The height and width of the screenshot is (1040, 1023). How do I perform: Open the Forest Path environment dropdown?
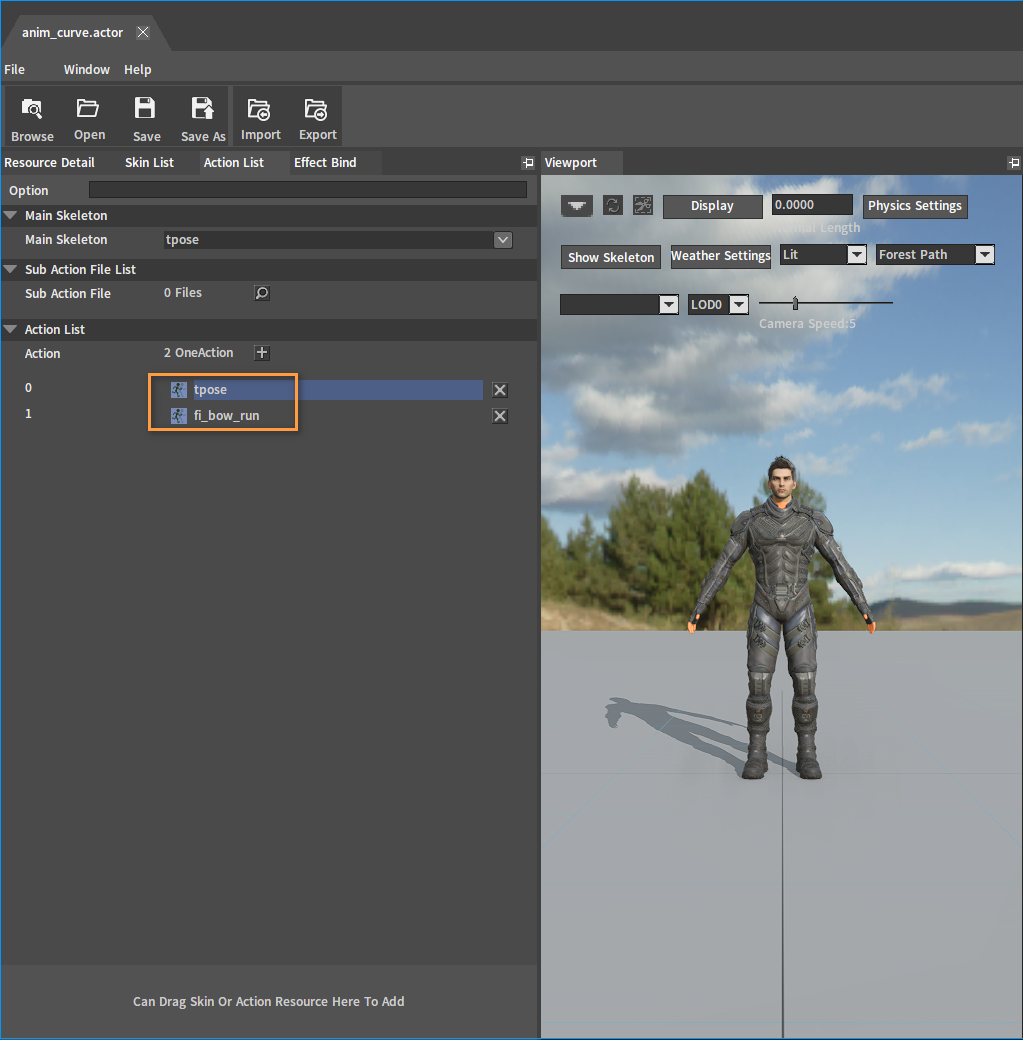[x=985, y=255]
